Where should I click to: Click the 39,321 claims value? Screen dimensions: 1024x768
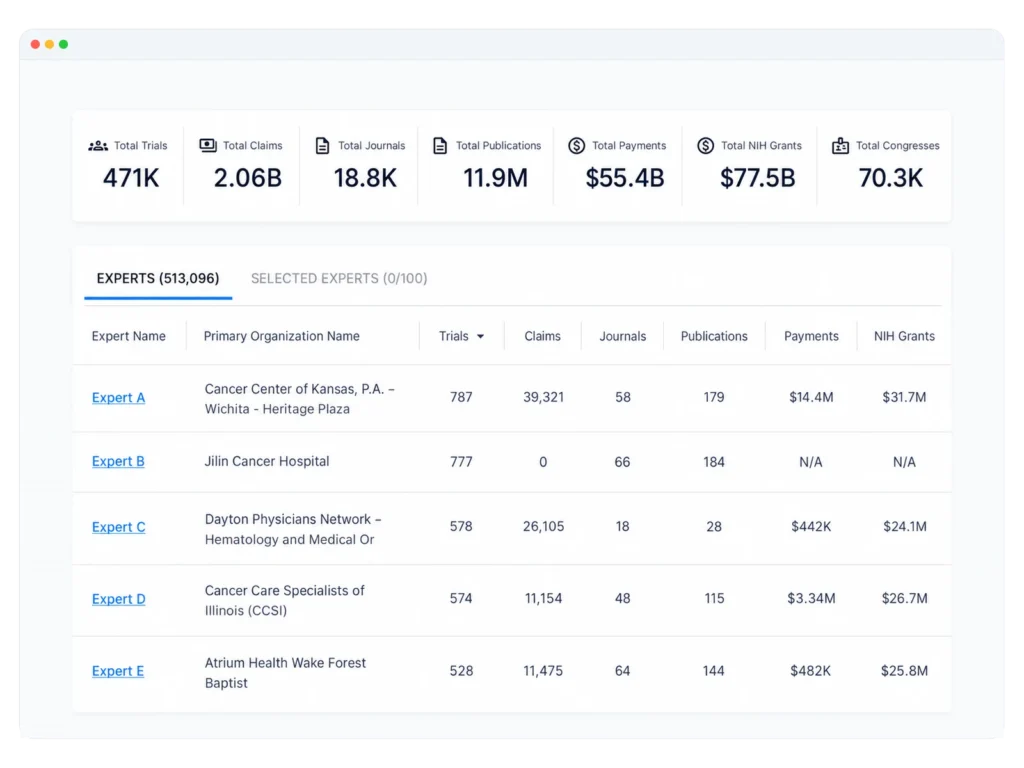[543, 397]
